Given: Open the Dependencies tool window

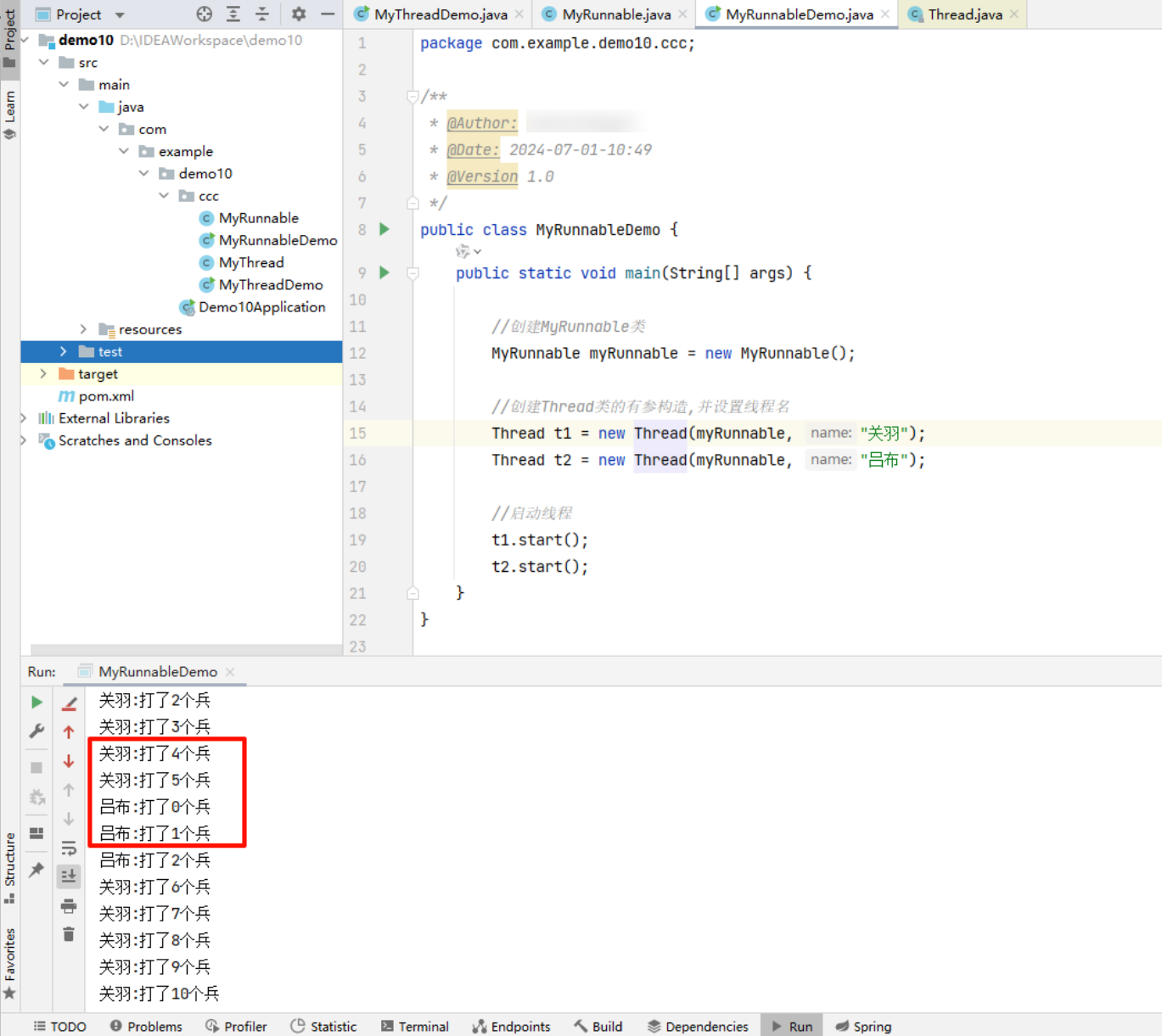Looking at the screenshot, I should (x=698, y=1026).
